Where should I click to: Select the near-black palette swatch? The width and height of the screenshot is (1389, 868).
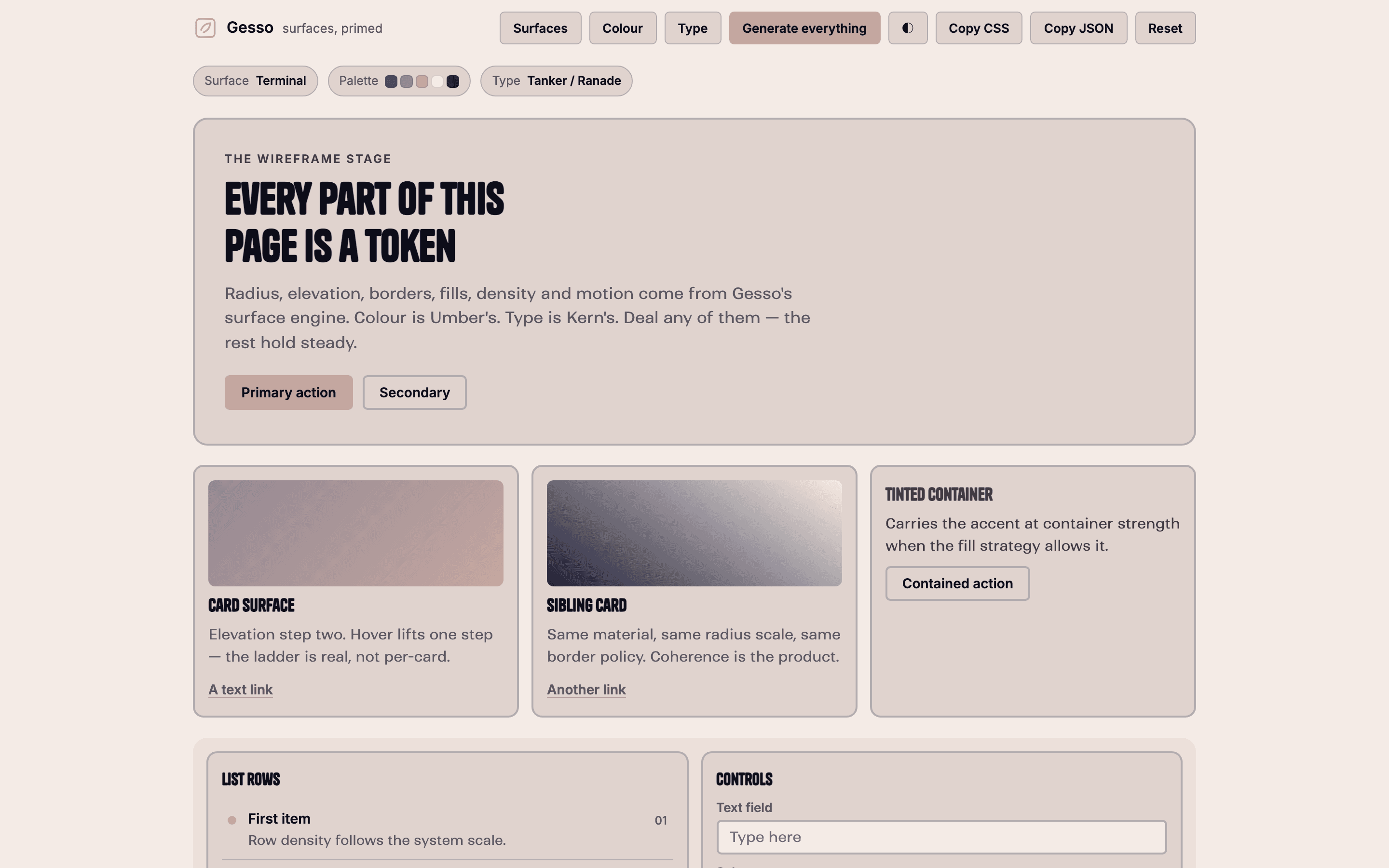pyautogui.click(x=453, y=81)
